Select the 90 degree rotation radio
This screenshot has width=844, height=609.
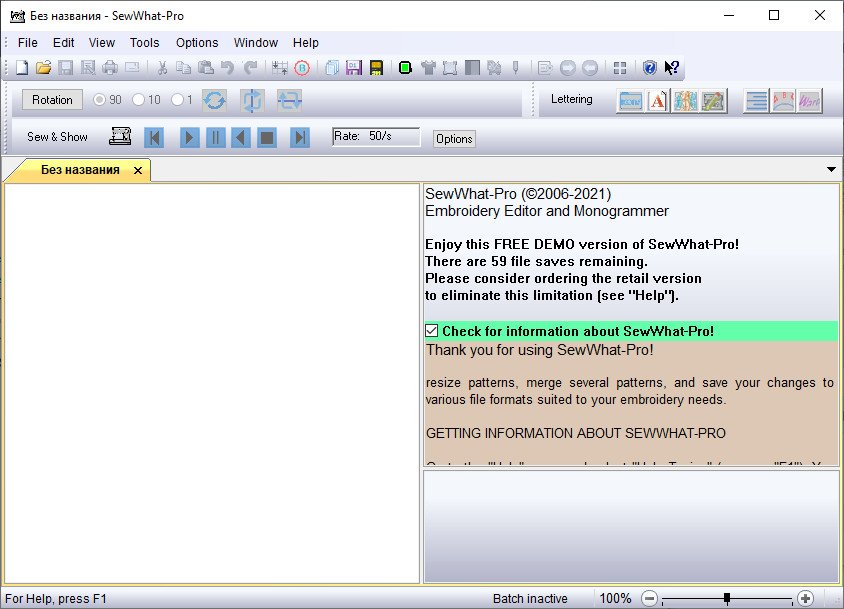tap(100, 100)
